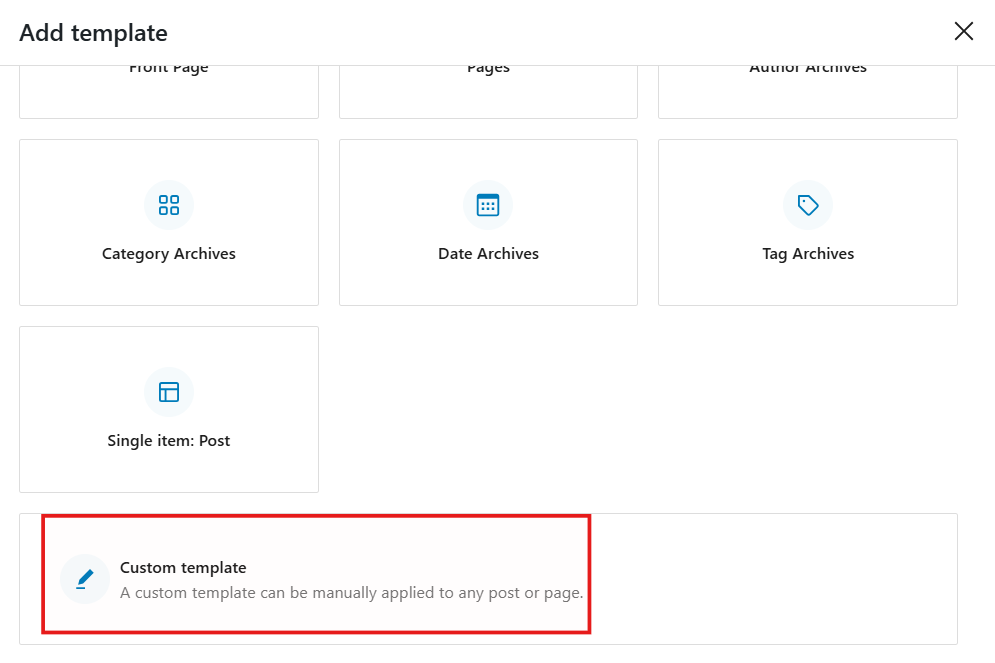Click blank space below the Date Archives label

(x=488, y=284)
